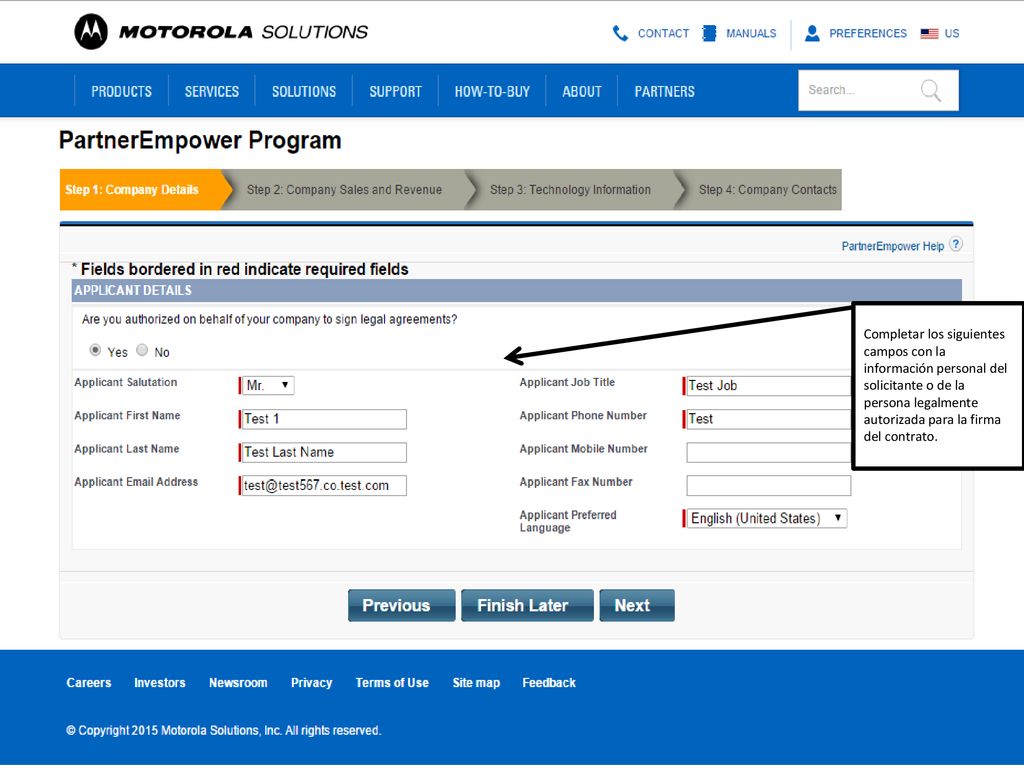Open the Applicant Preferred Language dropdown
This screenshot has width=1024, height=768.
(x=765, y=519)
